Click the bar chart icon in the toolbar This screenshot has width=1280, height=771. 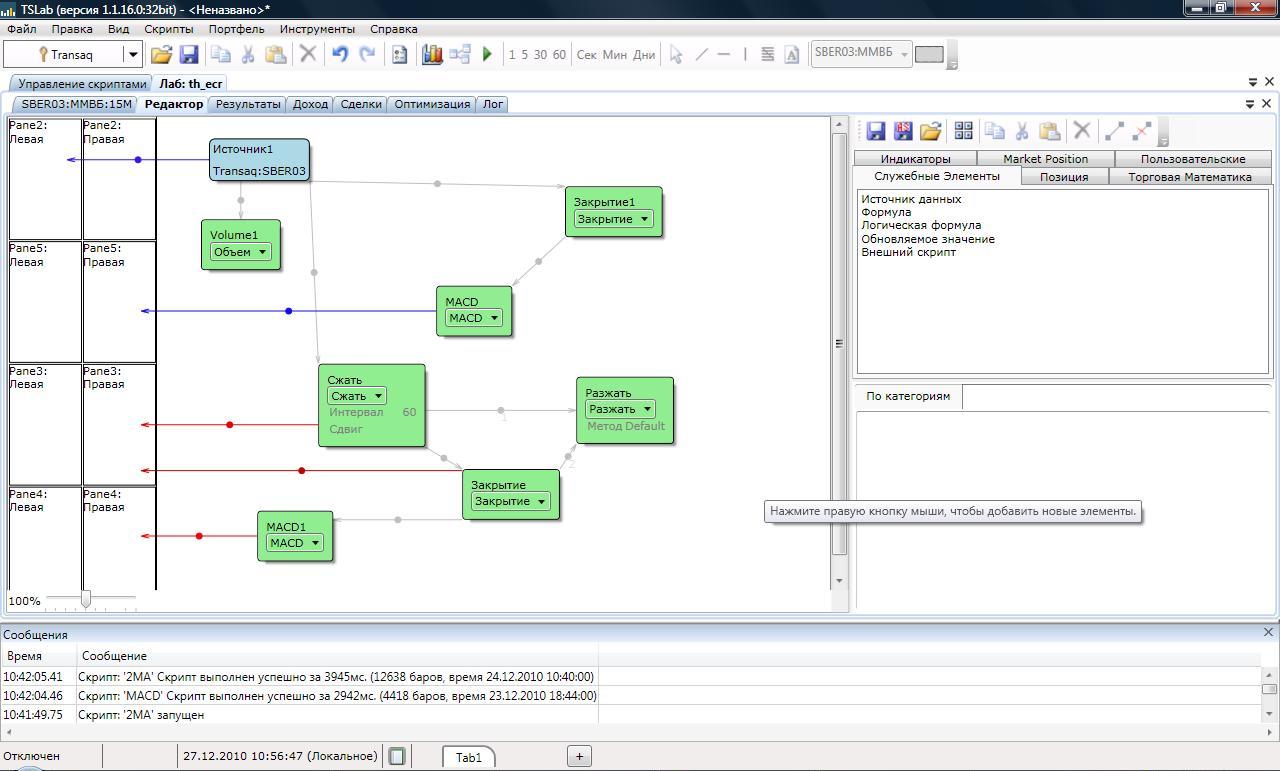click(432, 55)
